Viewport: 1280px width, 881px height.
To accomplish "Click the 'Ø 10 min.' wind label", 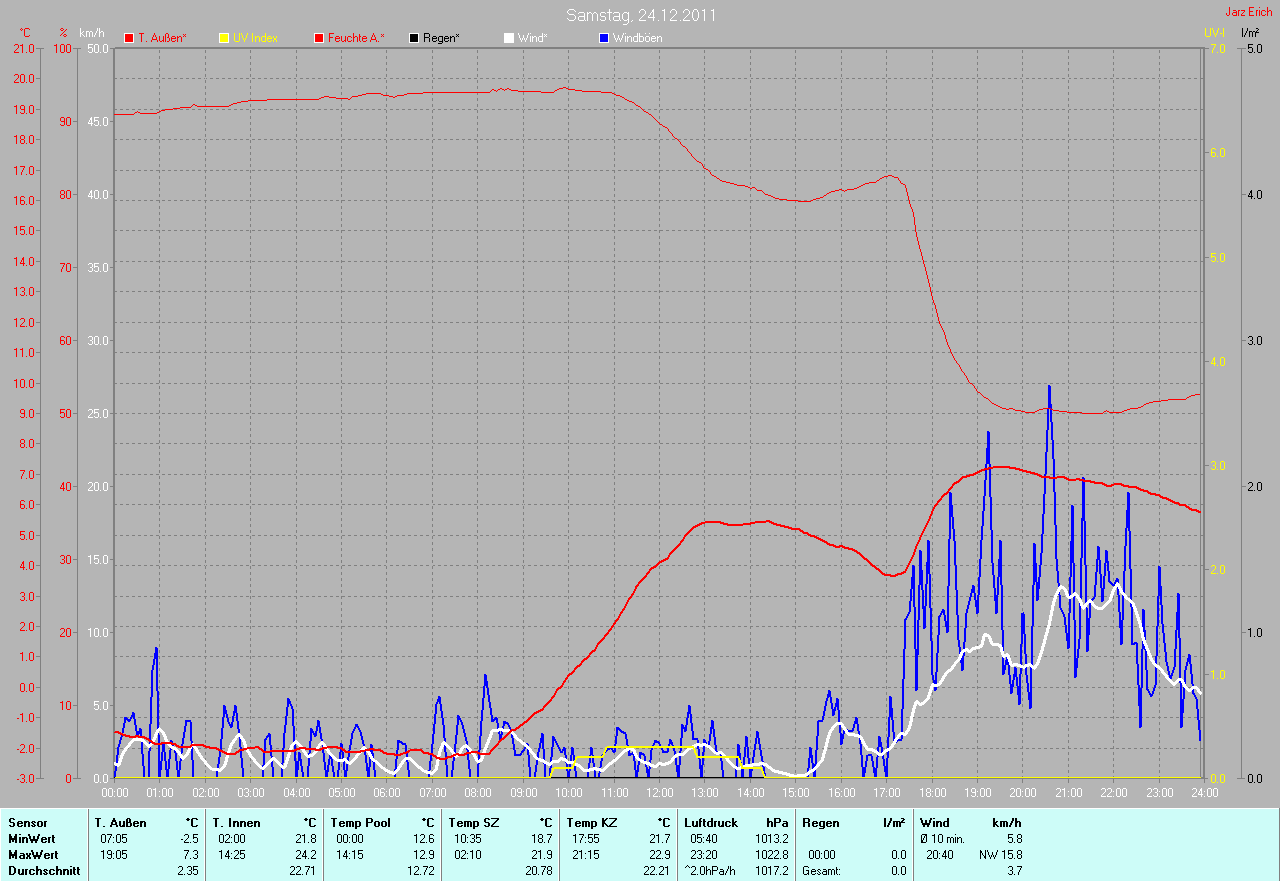I will pos(942,839).
